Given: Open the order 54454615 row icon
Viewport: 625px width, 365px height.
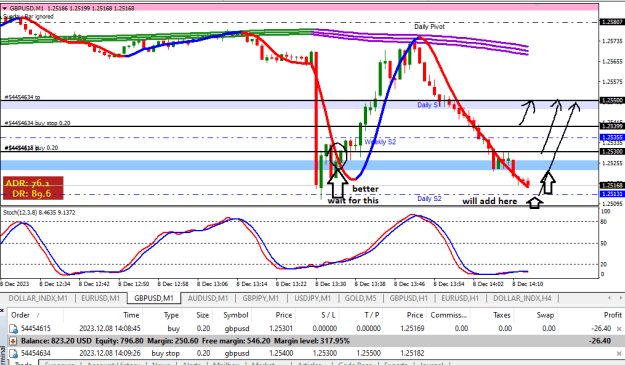Looking at the screenshot, I should tap(13, 329).
